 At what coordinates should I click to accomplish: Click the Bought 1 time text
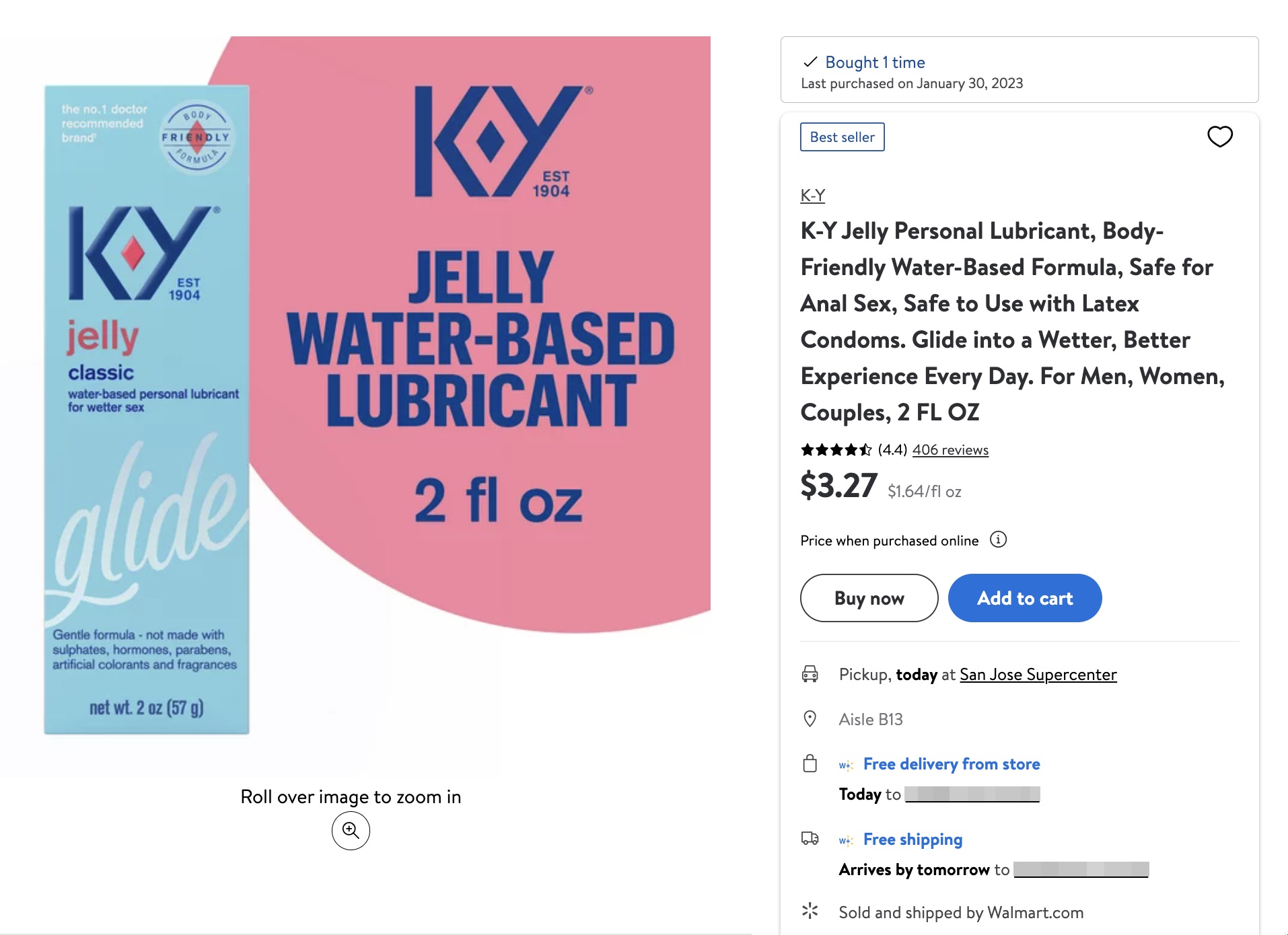pos(875,63)
